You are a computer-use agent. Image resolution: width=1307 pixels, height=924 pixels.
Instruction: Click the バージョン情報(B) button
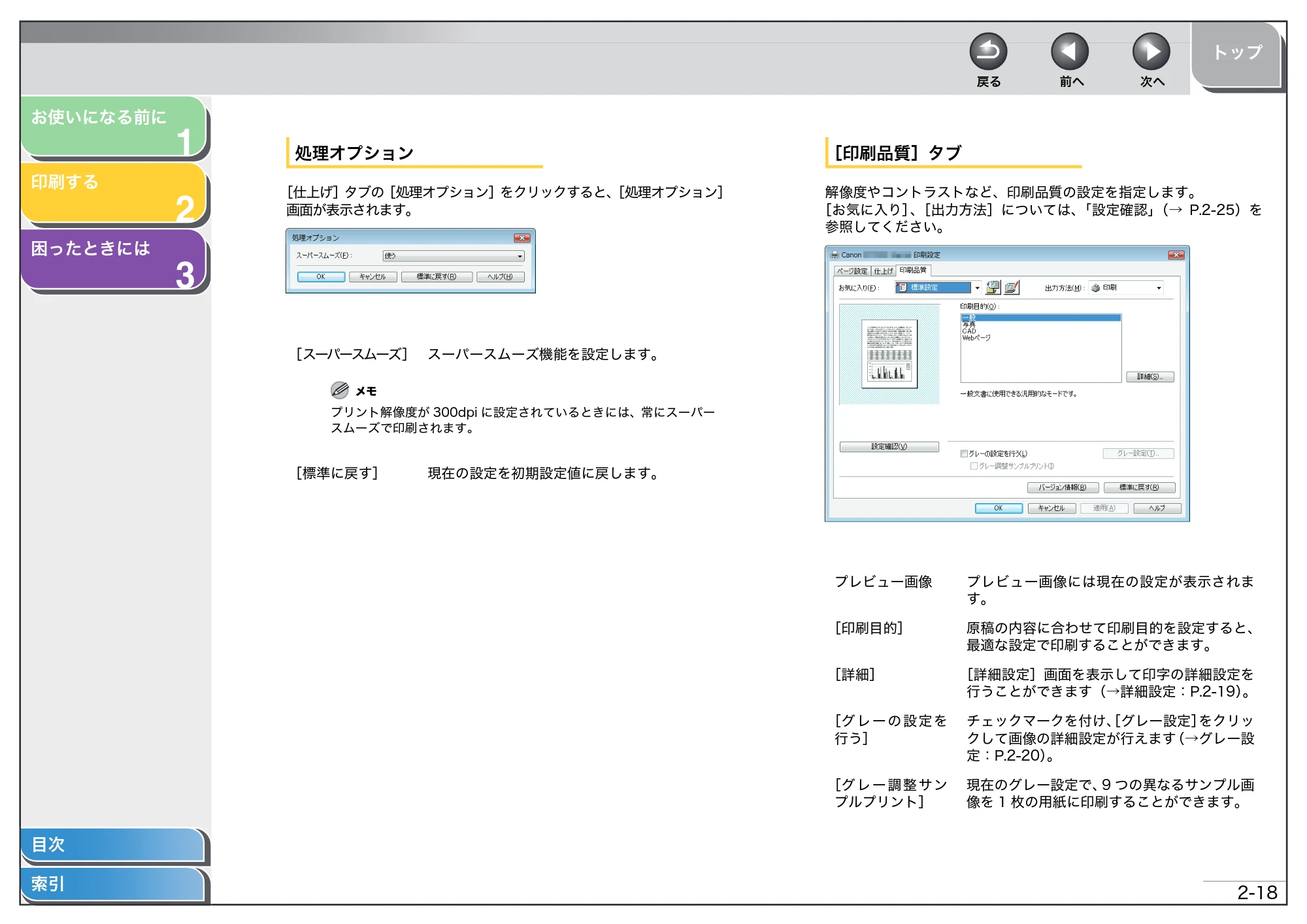point(1063,487)
